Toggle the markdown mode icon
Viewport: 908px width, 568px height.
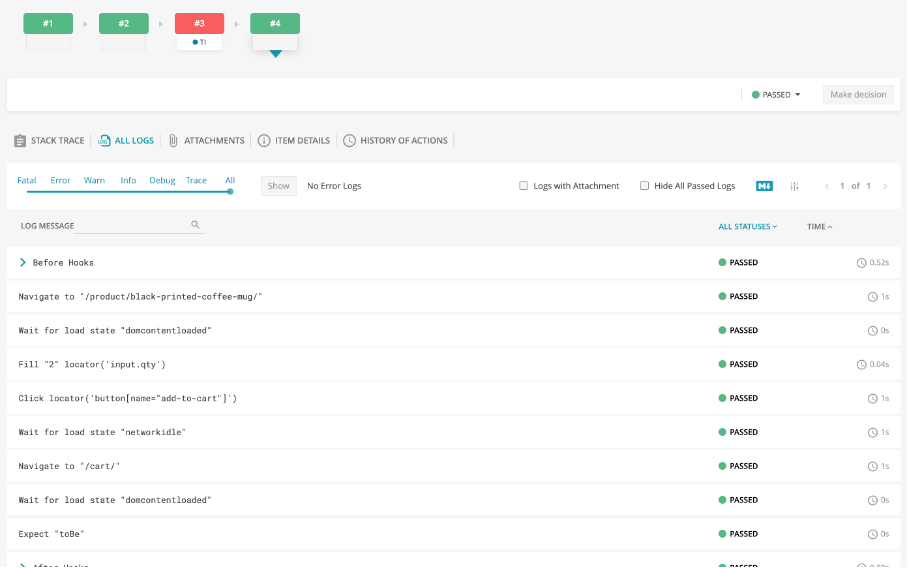764,186
